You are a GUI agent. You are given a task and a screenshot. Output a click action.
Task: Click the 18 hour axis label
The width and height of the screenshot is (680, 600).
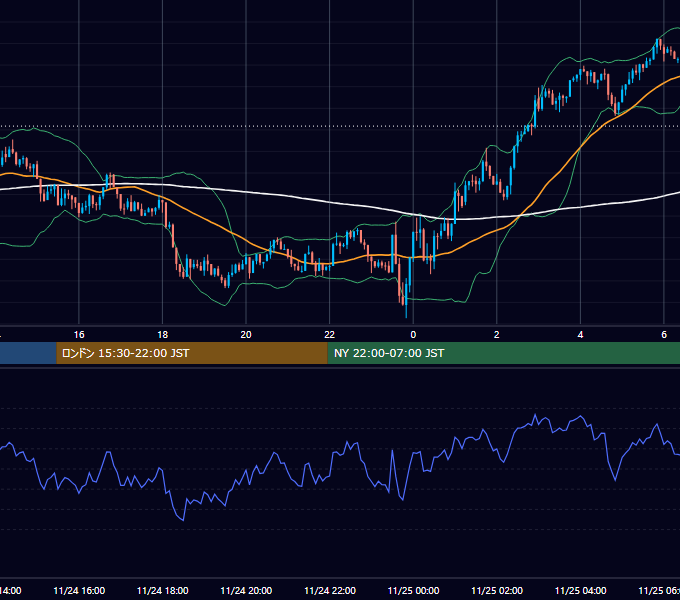tap(162, 335)
